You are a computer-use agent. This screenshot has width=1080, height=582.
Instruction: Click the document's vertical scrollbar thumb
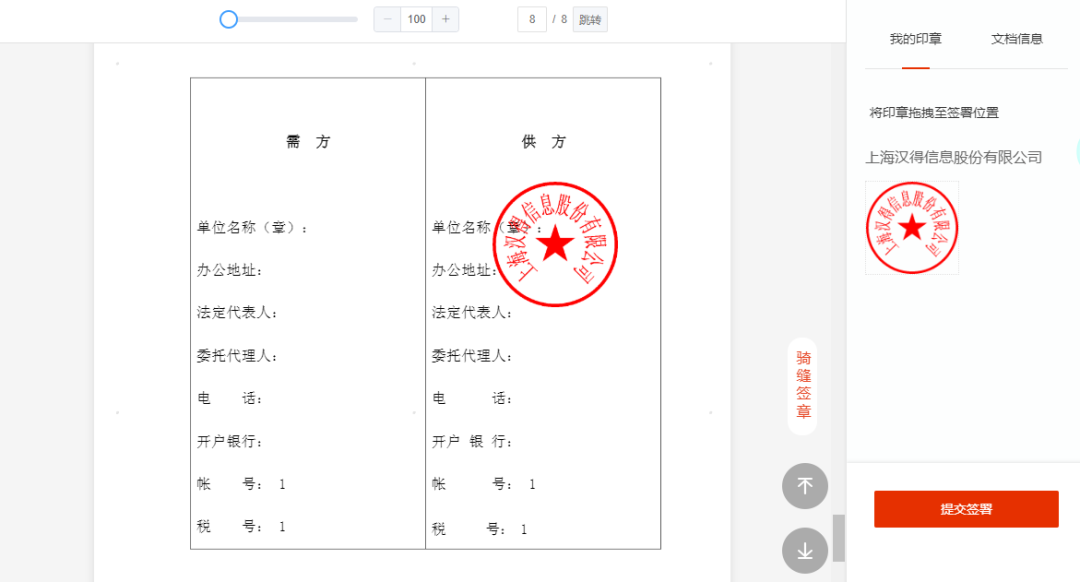point(838,537)
